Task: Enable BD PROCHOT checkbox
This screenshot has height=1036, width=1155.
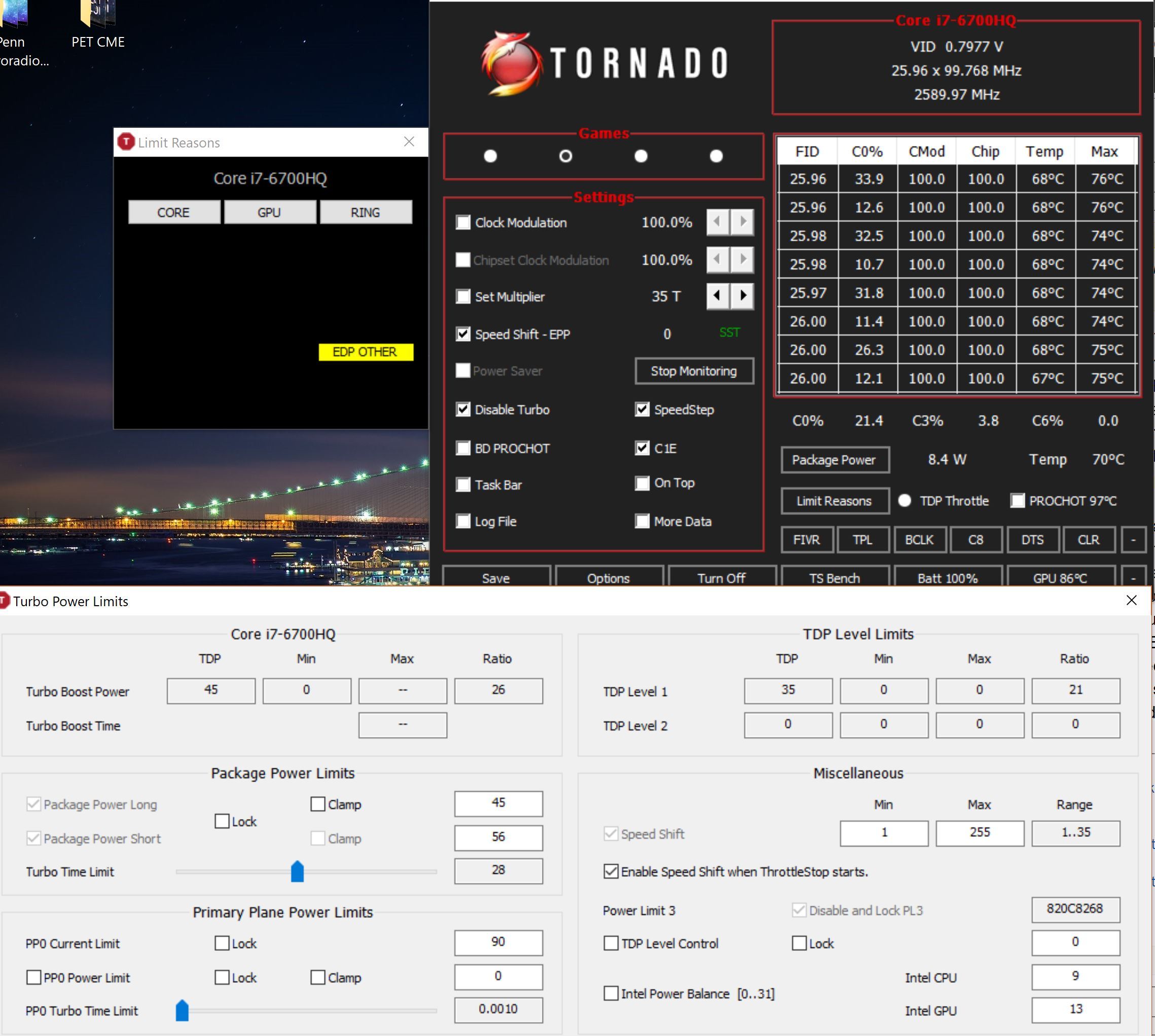Action: tap(463, 448)
